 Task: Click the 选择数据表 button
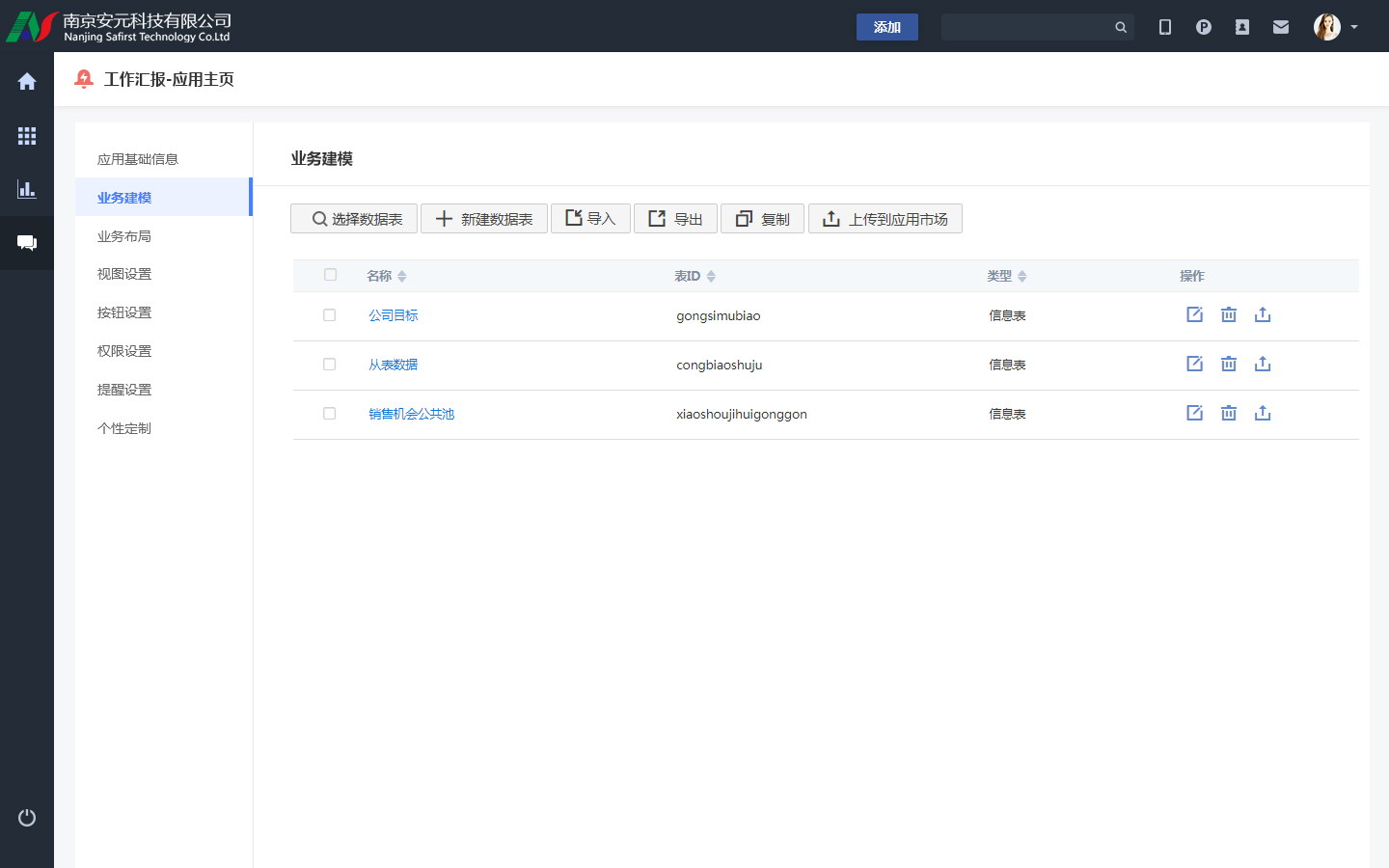(x=354, y=219)
